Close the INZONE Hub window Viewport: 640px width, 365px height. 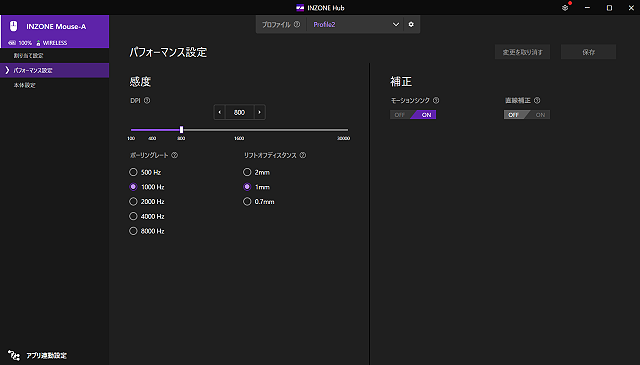[631, 7]
